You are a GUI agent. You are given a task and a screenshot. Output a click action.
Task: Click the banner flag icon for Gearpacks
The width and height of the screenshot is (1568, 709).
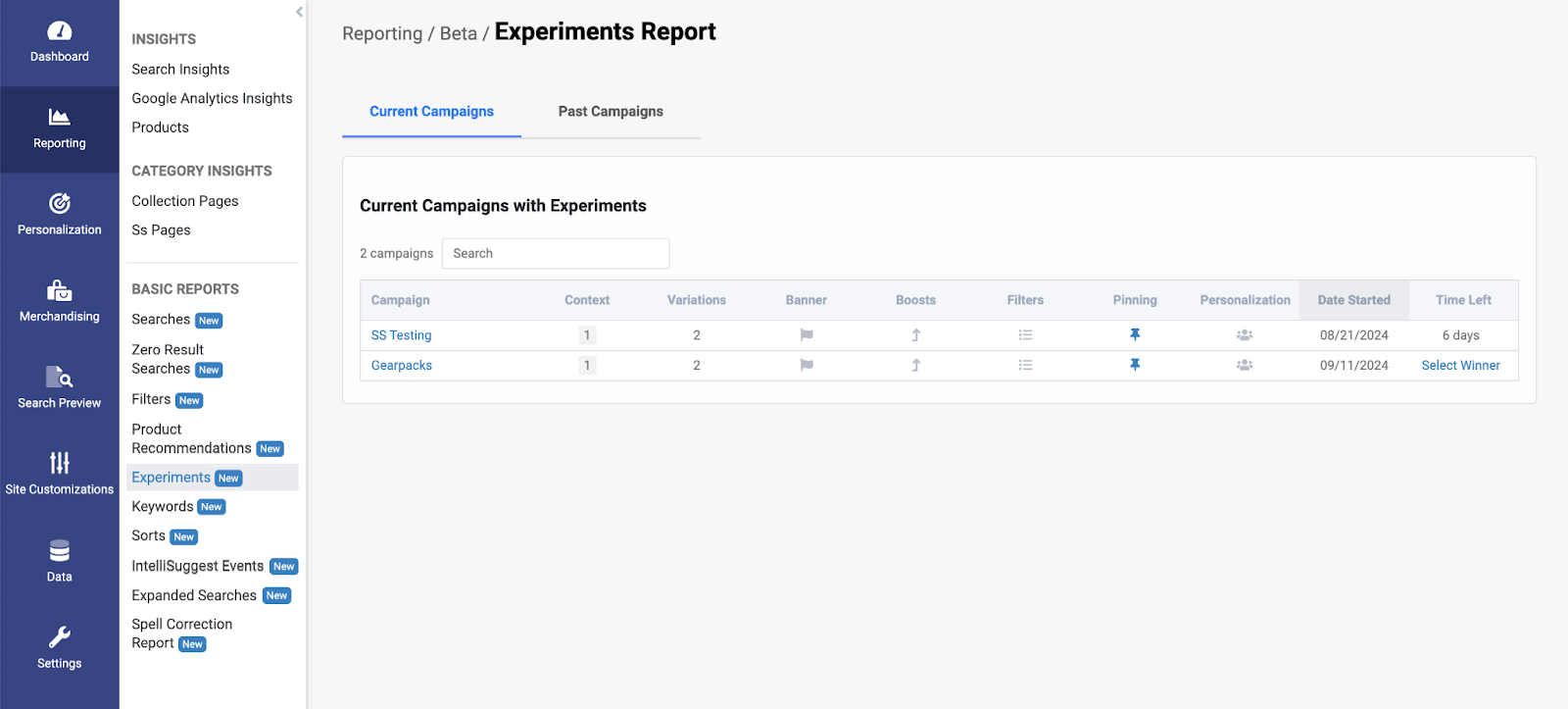point(807,365)
